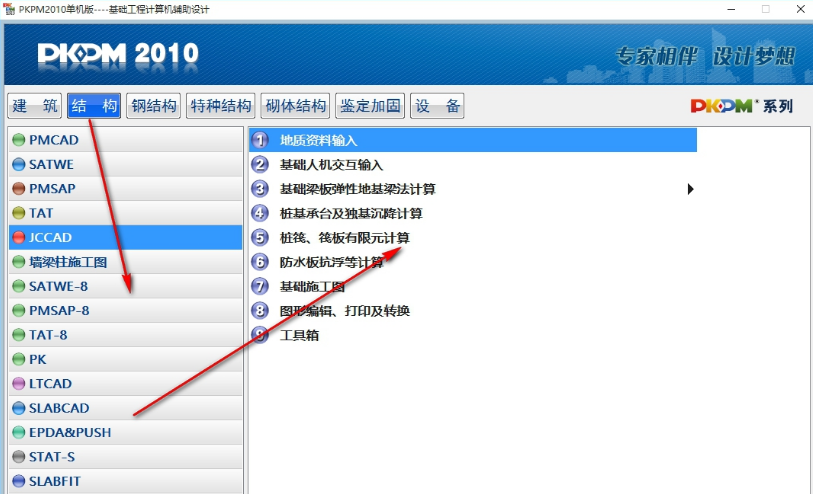Click number 1 icon for 地质资料输入
813x494 pixels.
(260, 140)
